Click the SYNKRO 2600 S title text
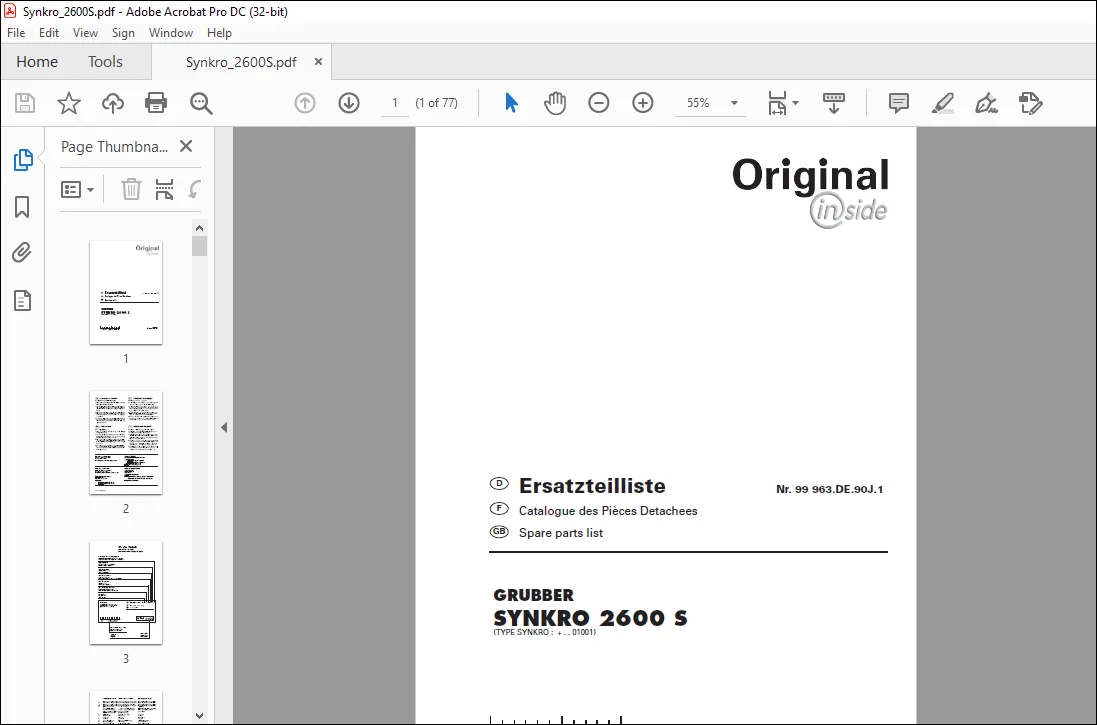 pyautogui.click(x=590, y=618)
